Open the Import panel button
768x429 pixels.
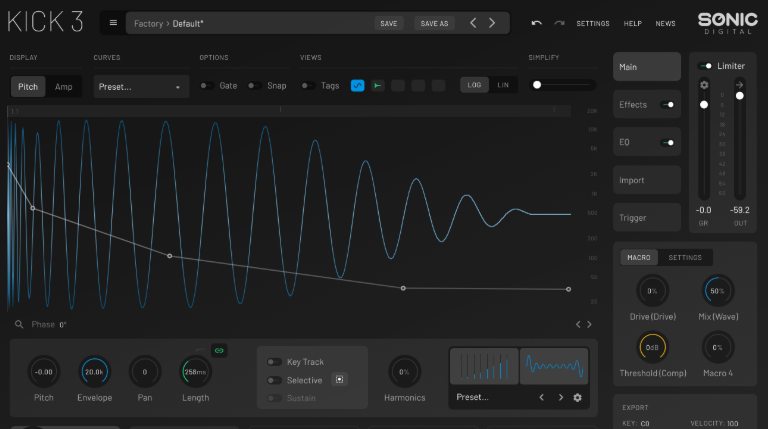[x=645, y=180]
